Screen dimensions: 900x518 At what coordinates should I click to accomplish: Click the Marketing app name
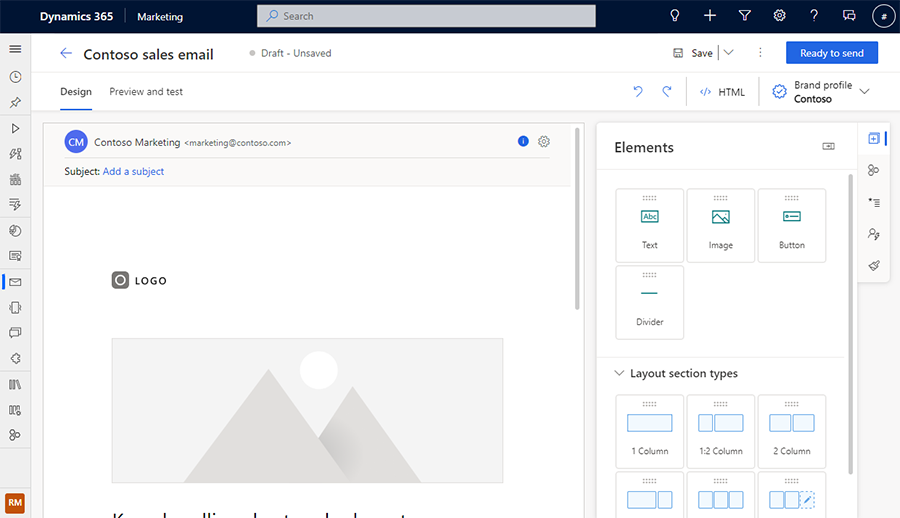(x=160, y=17)
